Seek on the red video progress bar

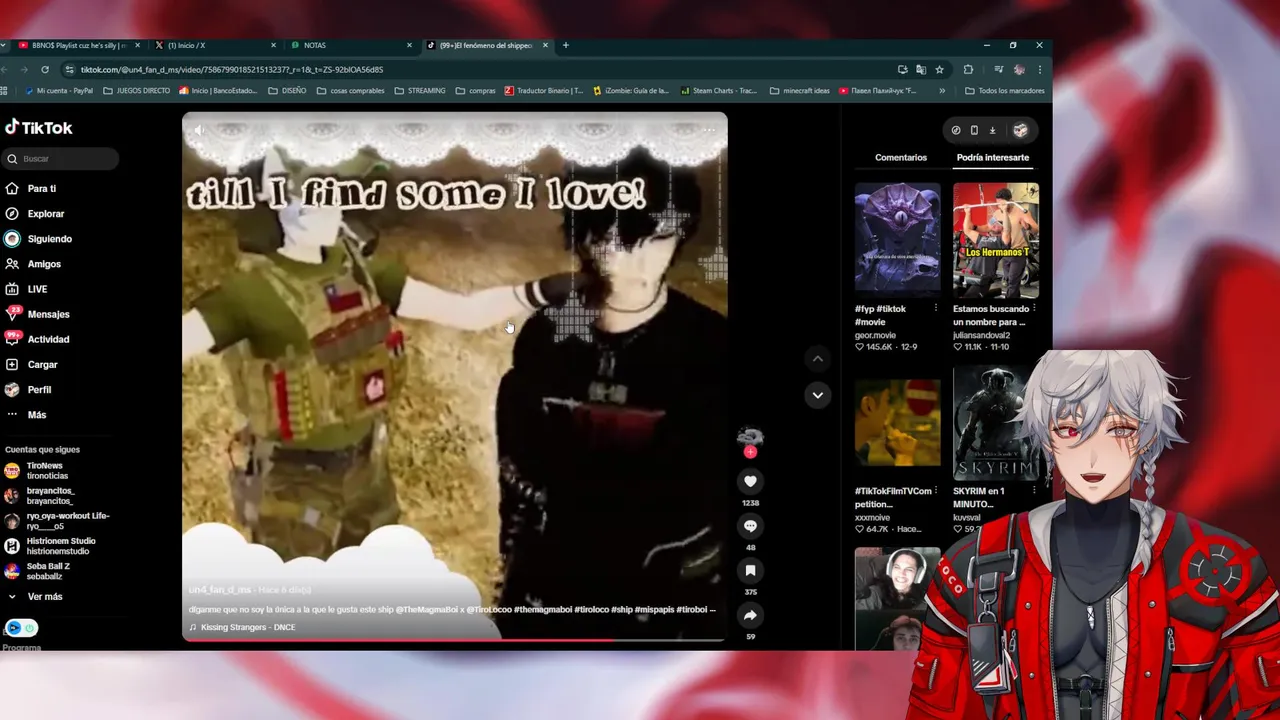pos(454,640)
